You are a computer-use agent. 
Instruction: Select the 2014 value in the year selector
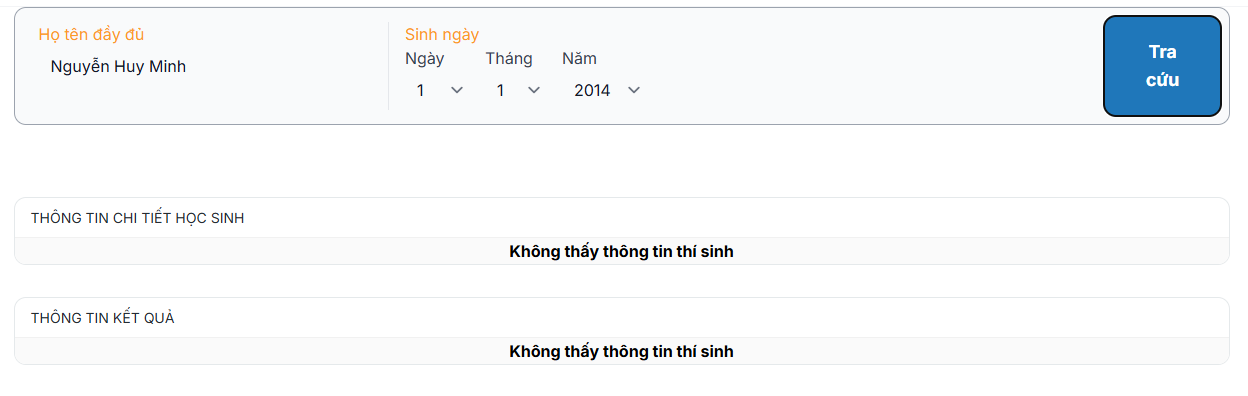[x=592, y=90]
